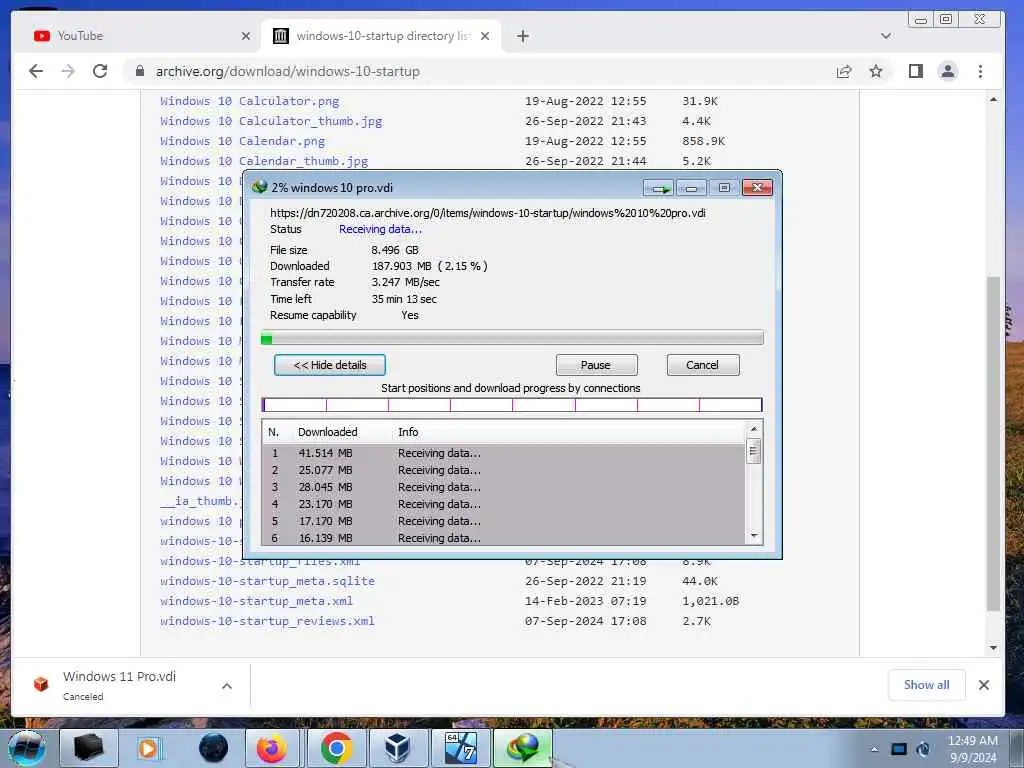Viewport: 1024px width, 768px height.
Task: Select connection 4 row with 23.170 MB
Action: (x=504, y=504)
